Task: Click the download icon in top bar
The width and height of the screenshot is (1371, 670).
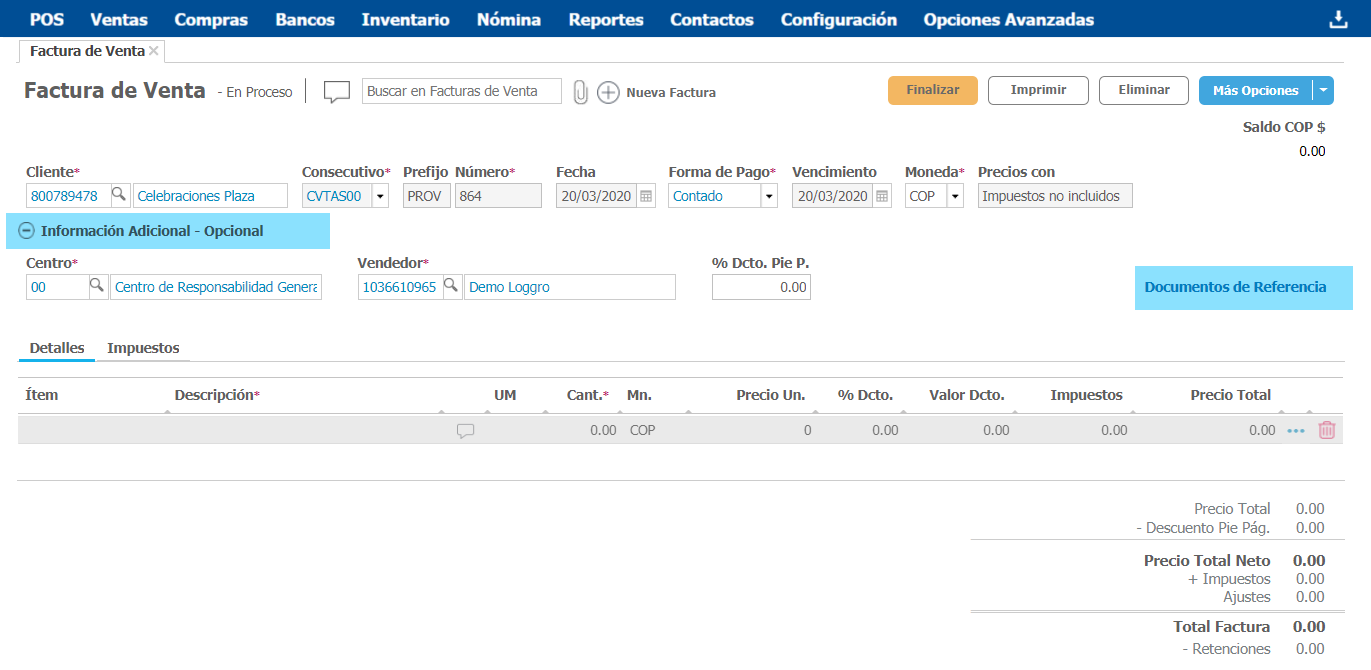Action: click(1338, 20)
